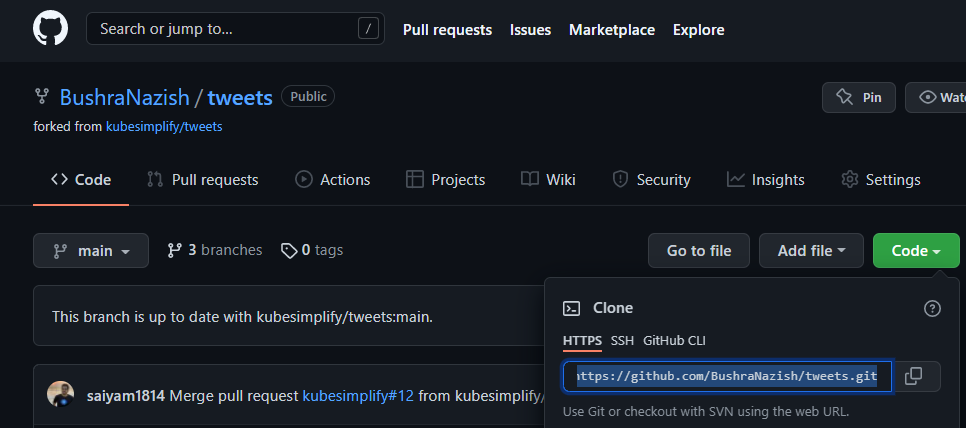Open Pull requests in top navigation

click(447, 30)
